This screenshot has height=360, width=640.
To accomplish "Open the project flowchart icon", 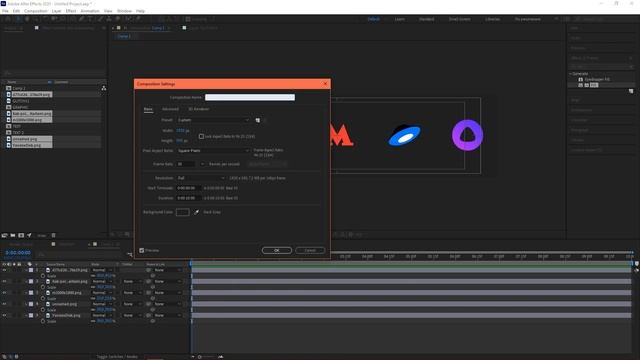I will [104, 88].
